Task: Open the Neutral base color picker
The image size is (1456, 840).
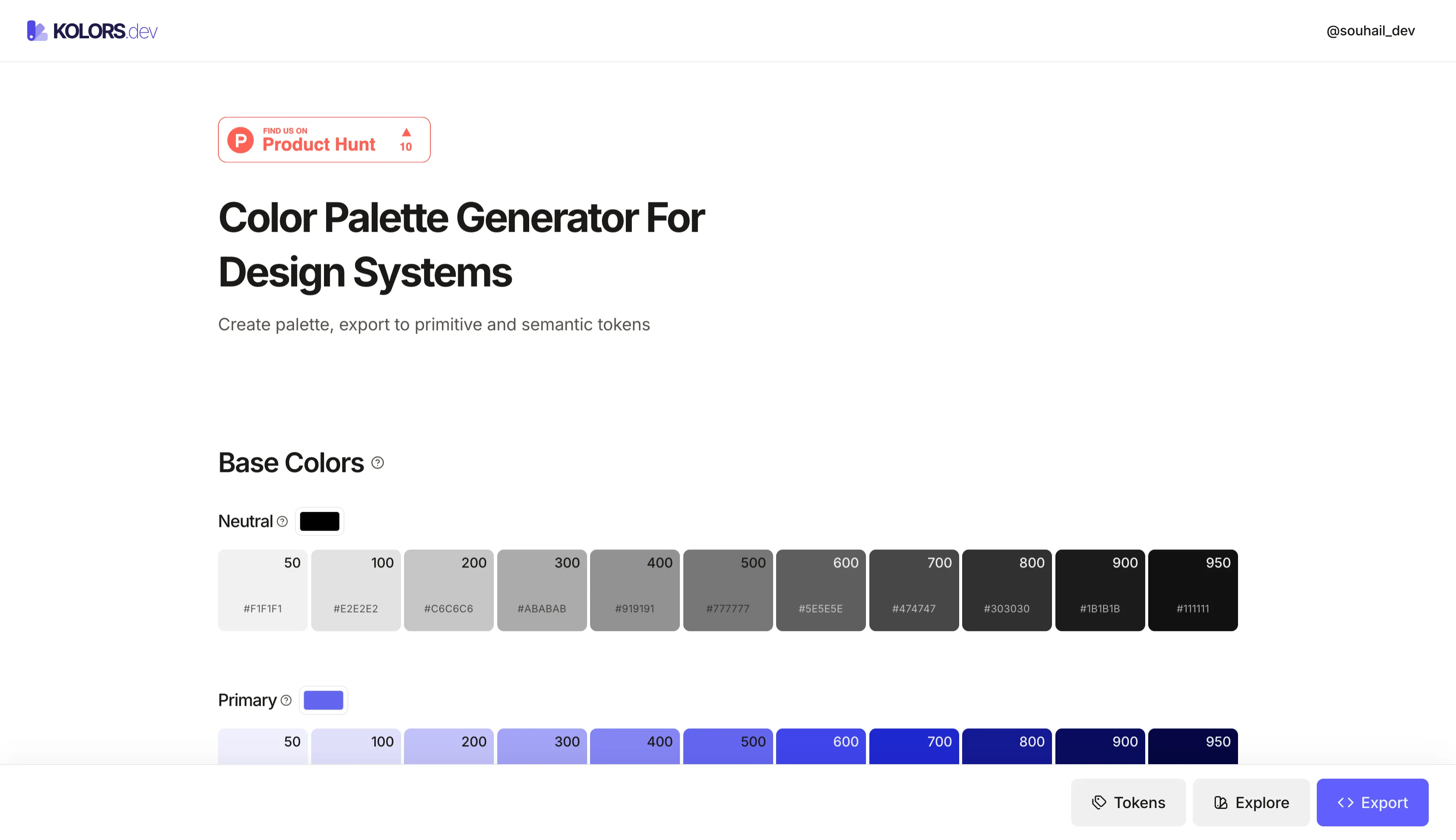Action: [x=319, y=521]
